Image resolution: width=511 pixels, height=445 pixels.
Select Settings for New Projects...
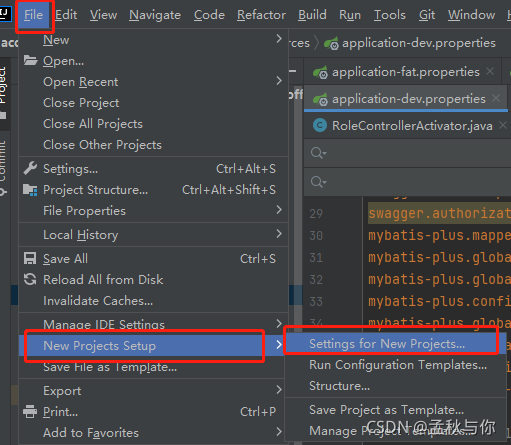(396, 344)
